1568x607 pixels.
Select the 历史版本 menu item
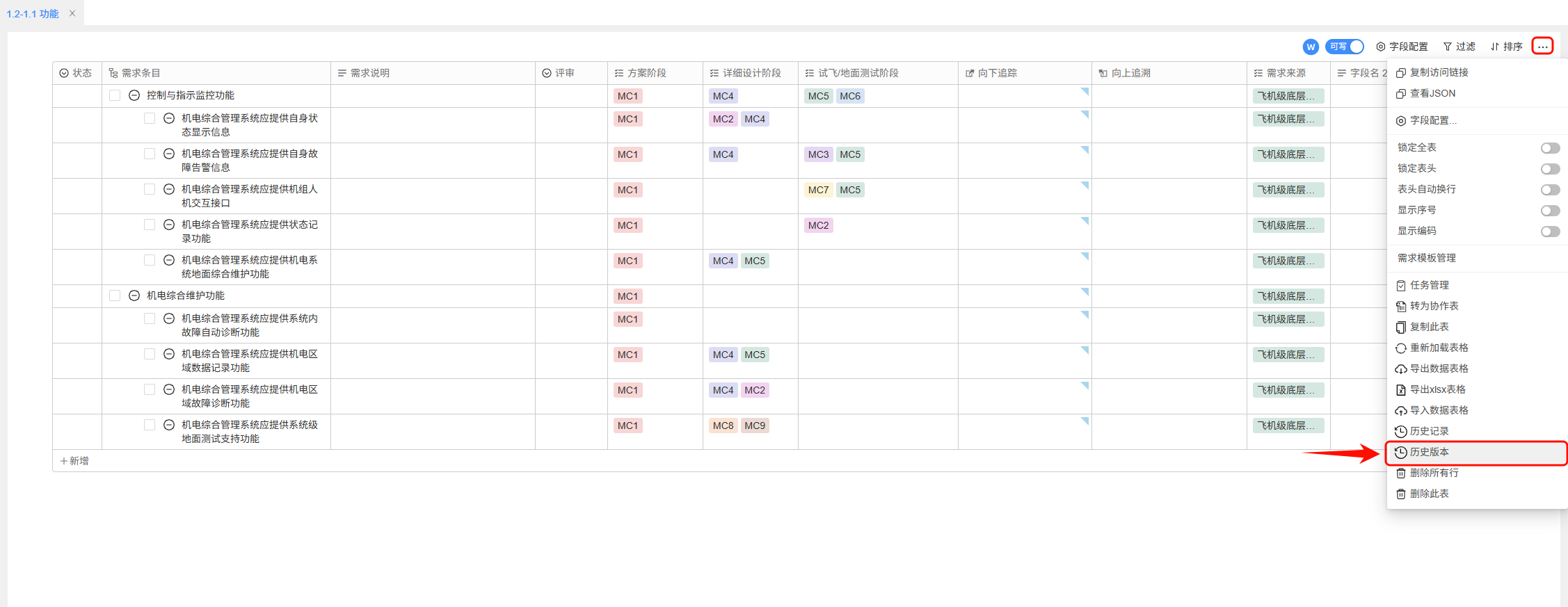click(x=1476, y=452)
